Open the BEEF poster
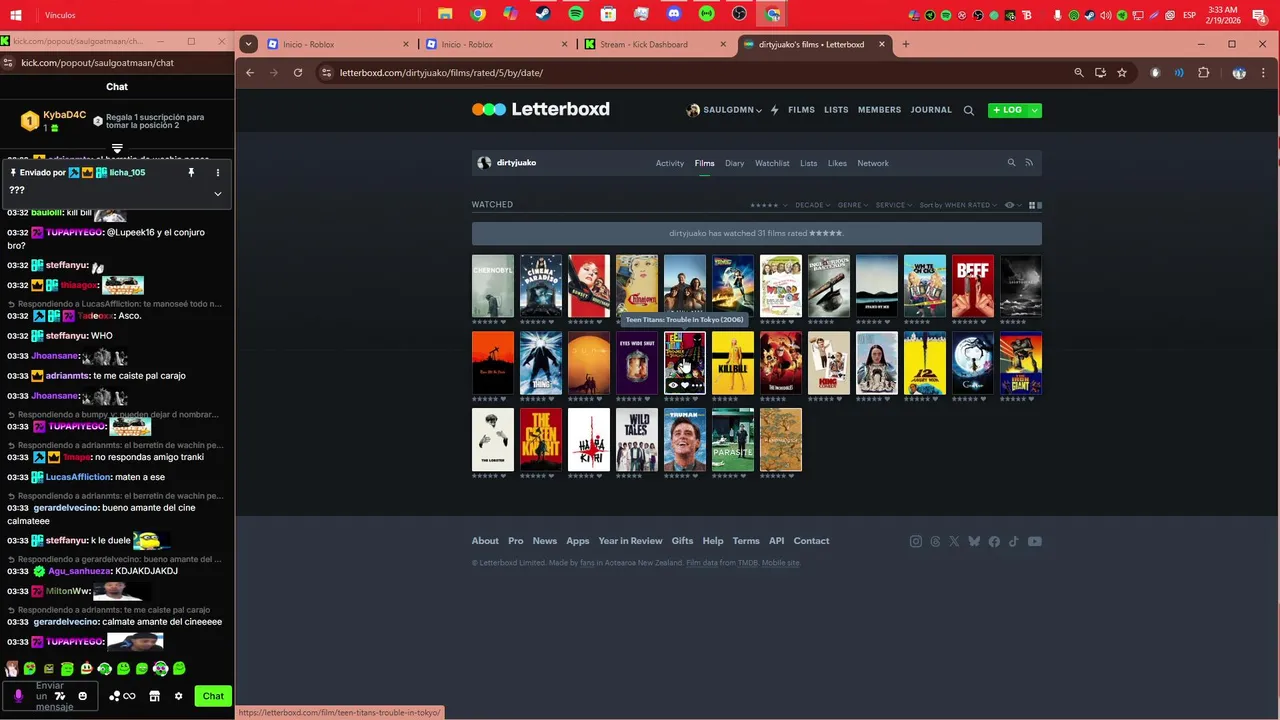Screen dimensions: 1280x720 pyautogui.click(x=973, y=286)
